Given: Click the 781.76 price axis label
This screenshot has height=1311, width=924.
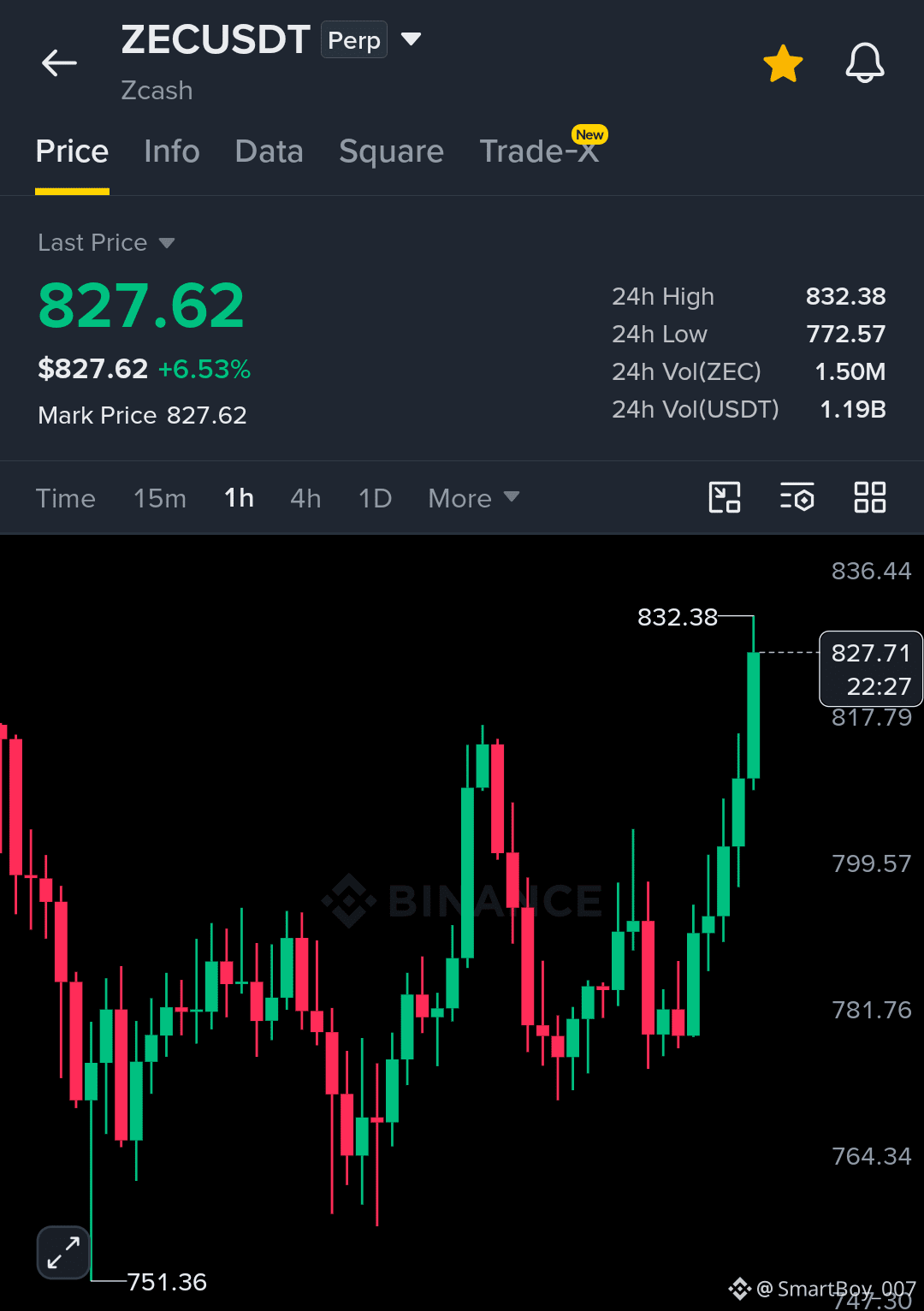Looking at the screenshot, I should (x=872, y=1011).
